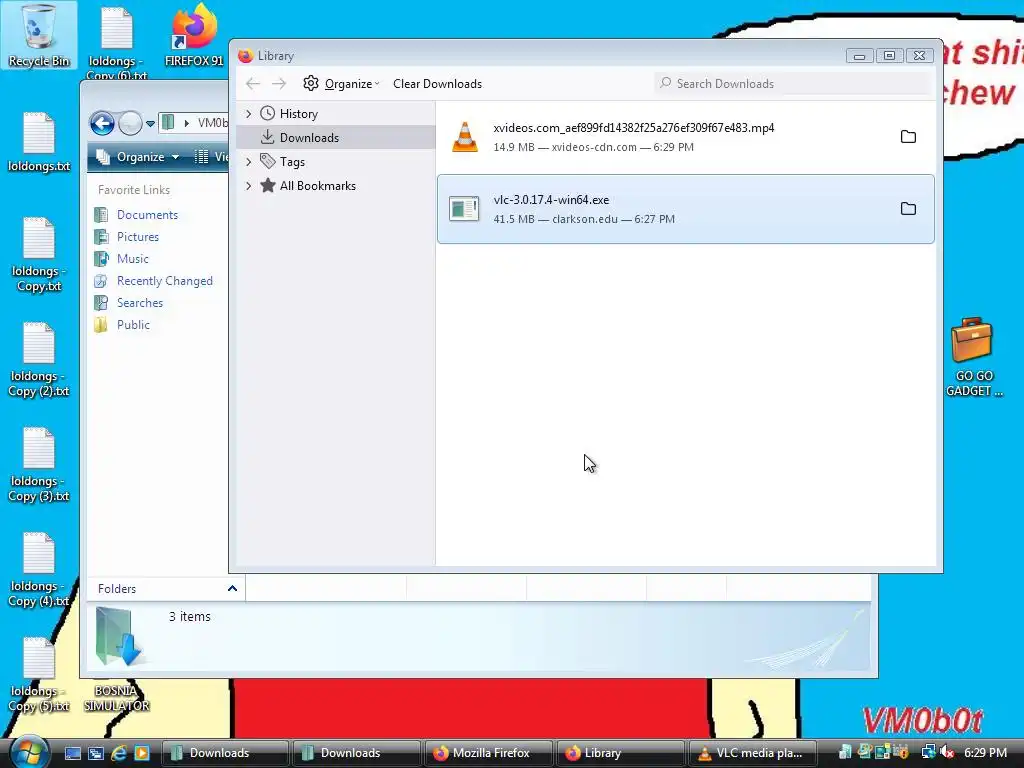The height and width of the screenshot is (768, 1024).
Task: Expand the Tags tree node
Action: pos(248,161)
